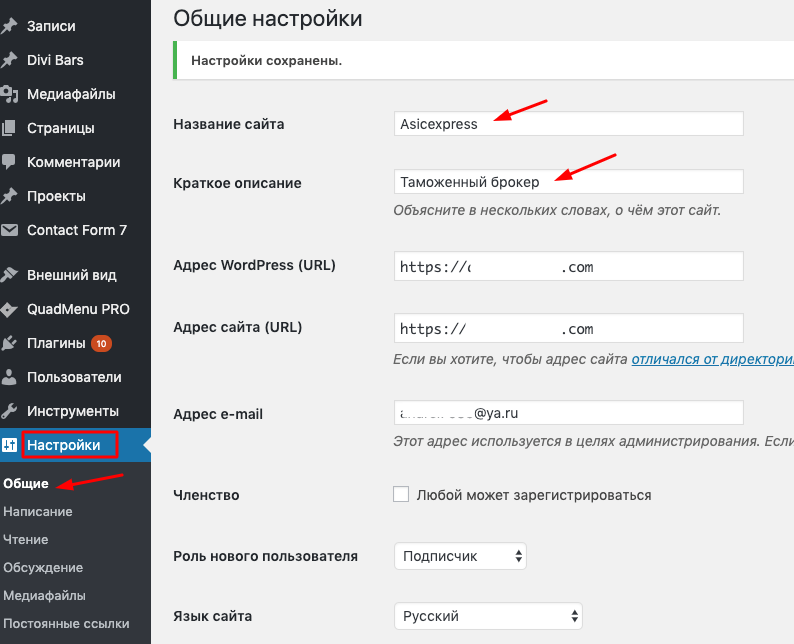Open Медиафайлы under the Настройки submenu
This screenshot has height=644, width=794.
point(44,595)
